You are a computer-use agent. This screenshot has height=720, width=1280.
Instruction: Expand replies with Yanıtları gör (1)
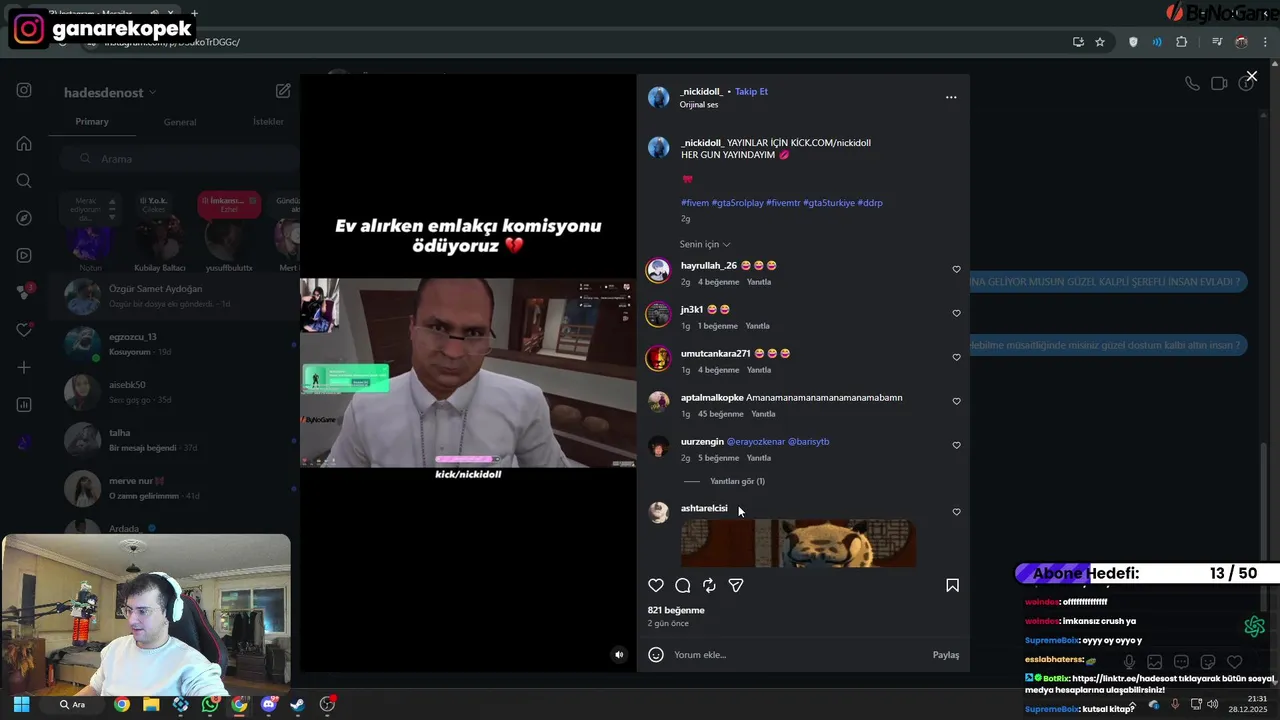coord(737,481)
